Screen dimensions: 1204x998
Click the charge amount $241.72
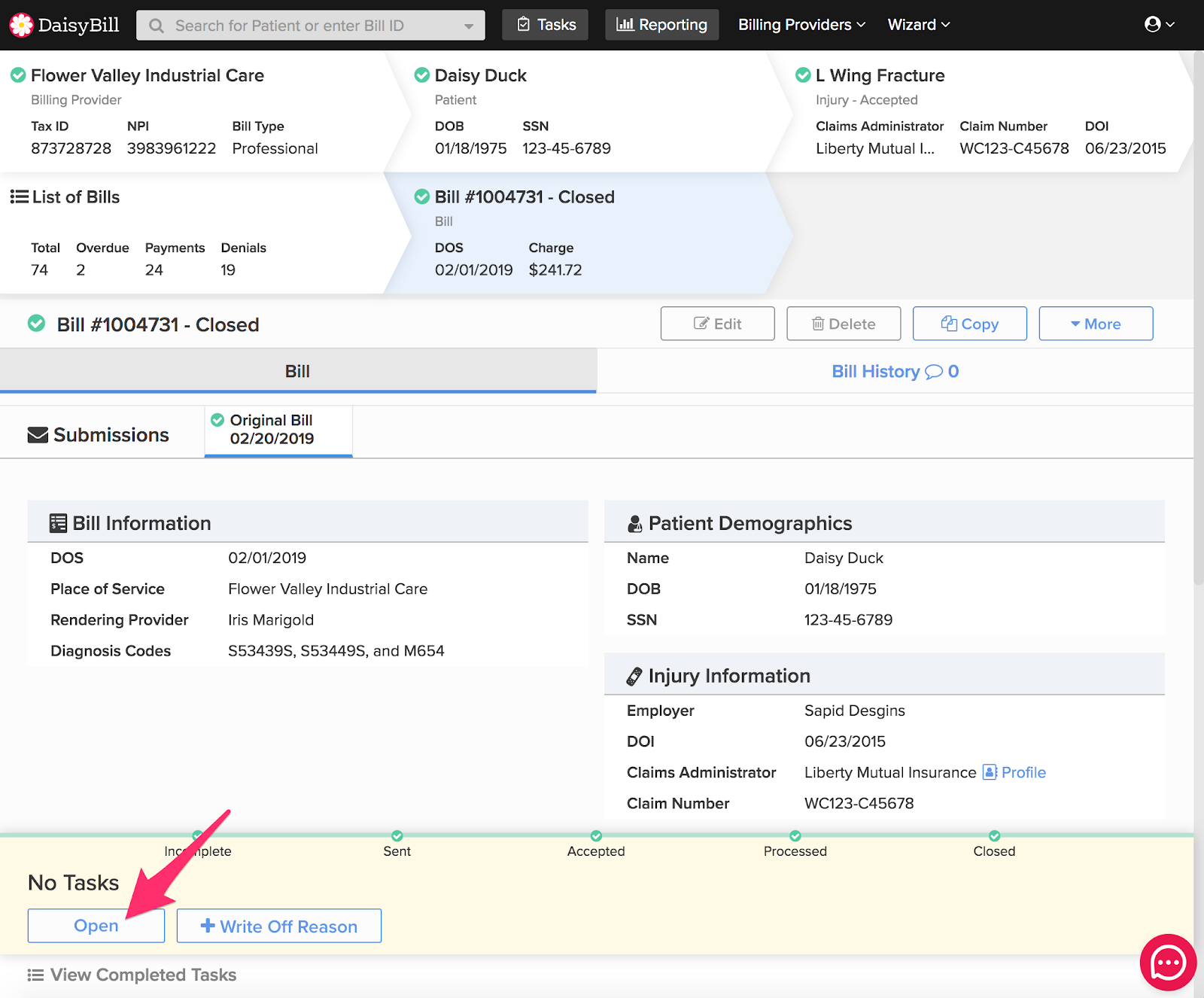coord(555,270)
